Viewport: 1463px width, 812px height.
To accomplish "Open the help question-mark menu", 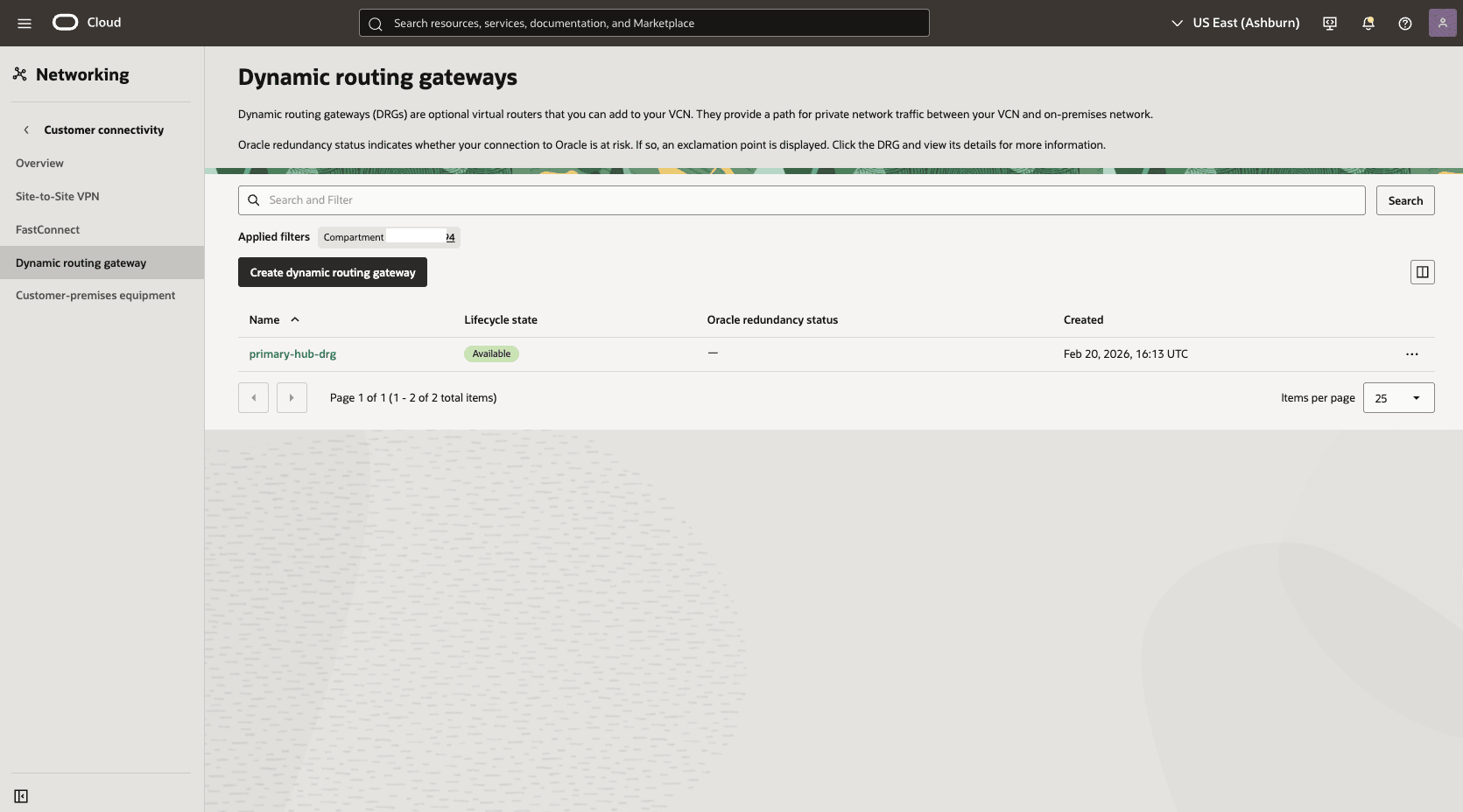I will click(1405, 23).
